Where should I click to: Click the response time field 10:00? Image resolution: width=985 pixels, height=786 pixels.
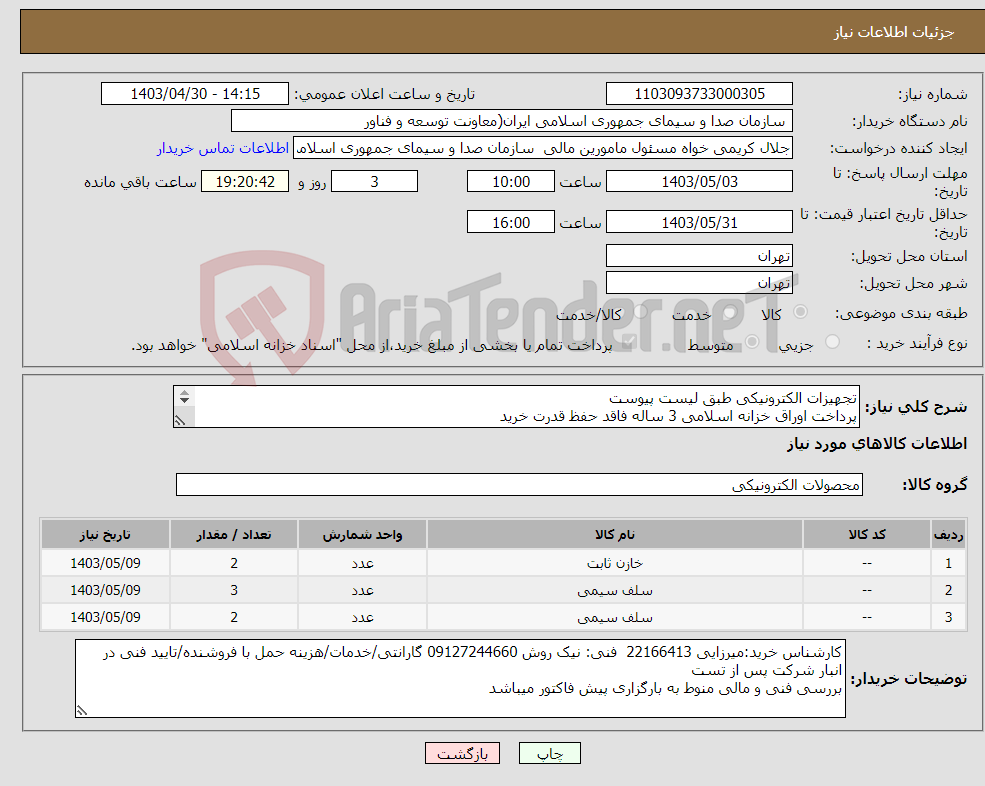click(511, 182)
